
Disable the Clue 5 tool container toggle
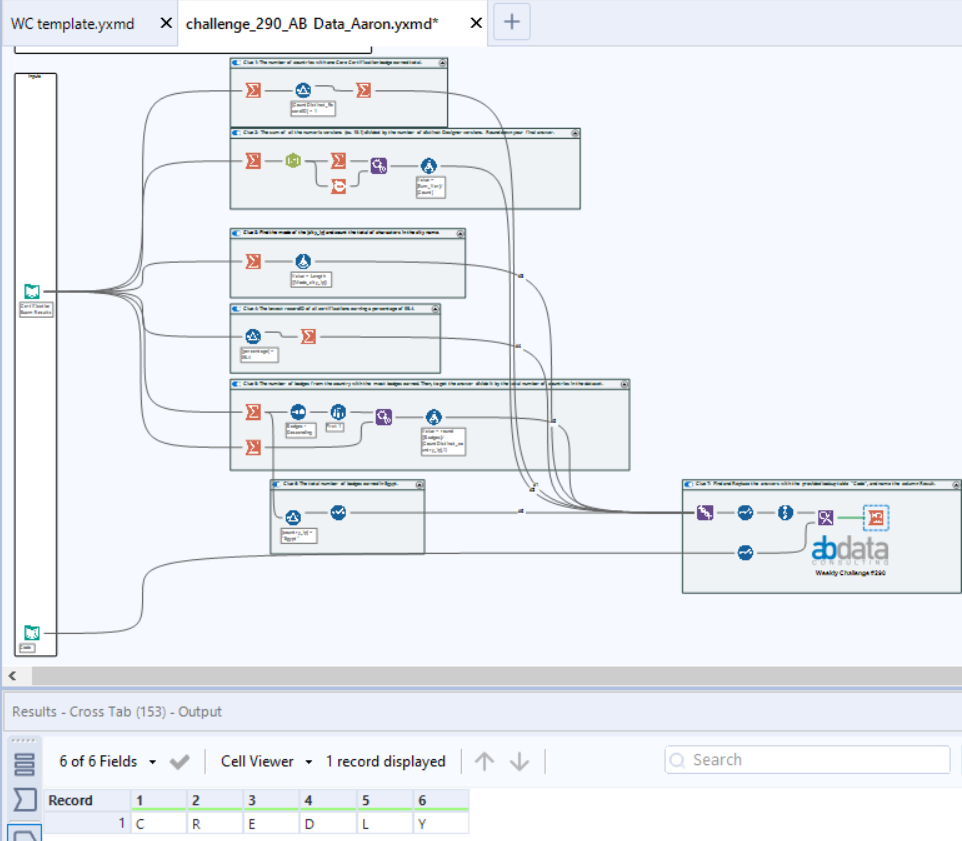(236, 384)
